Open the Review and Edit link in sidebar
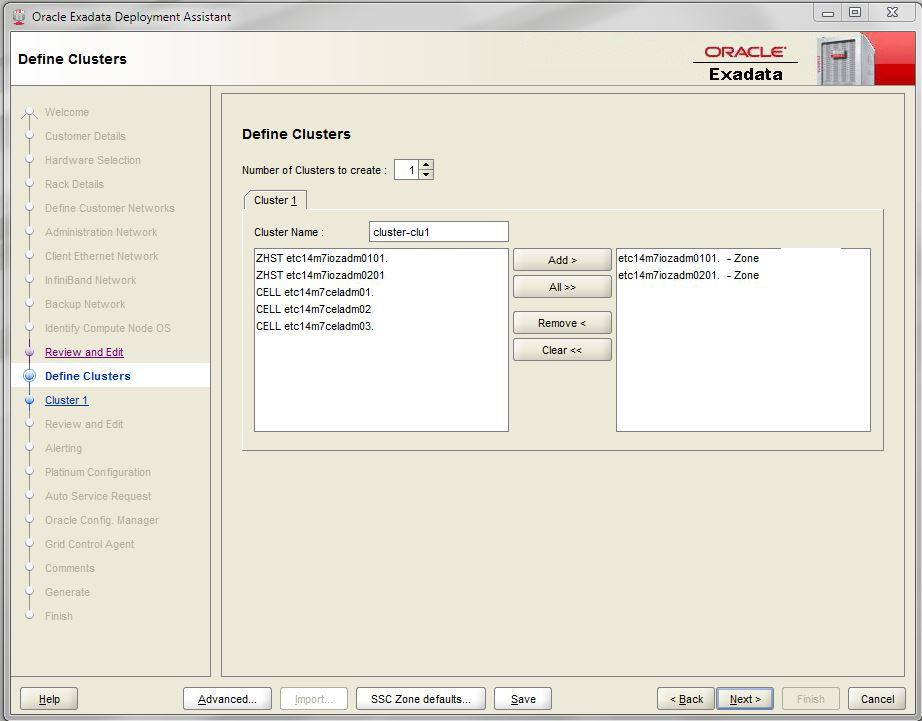The width and height of the screenshot is (922, 721). (x=84, y=352)
